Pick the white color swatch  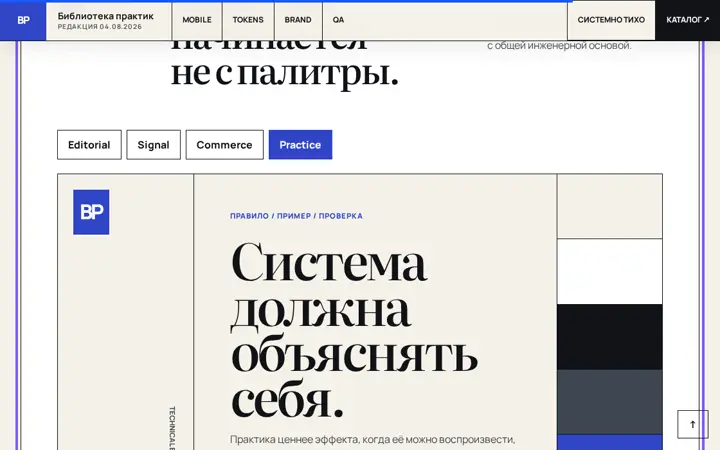click(x=610, y=271)
